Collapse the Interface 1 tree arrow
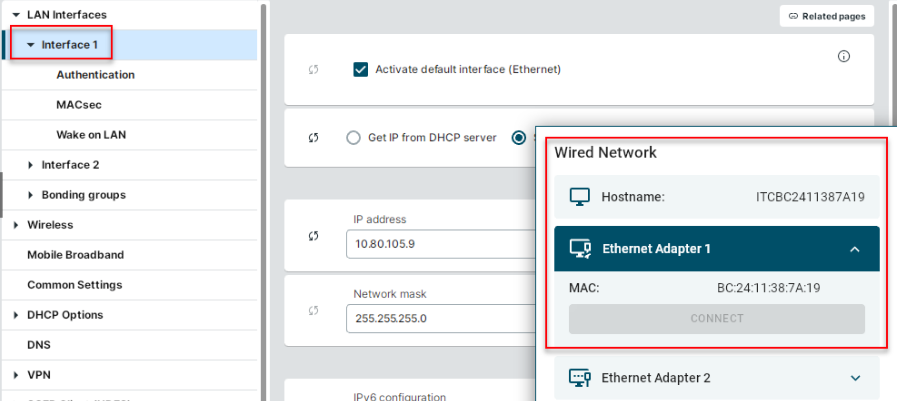The image size is (897, 401). [31, 45]
